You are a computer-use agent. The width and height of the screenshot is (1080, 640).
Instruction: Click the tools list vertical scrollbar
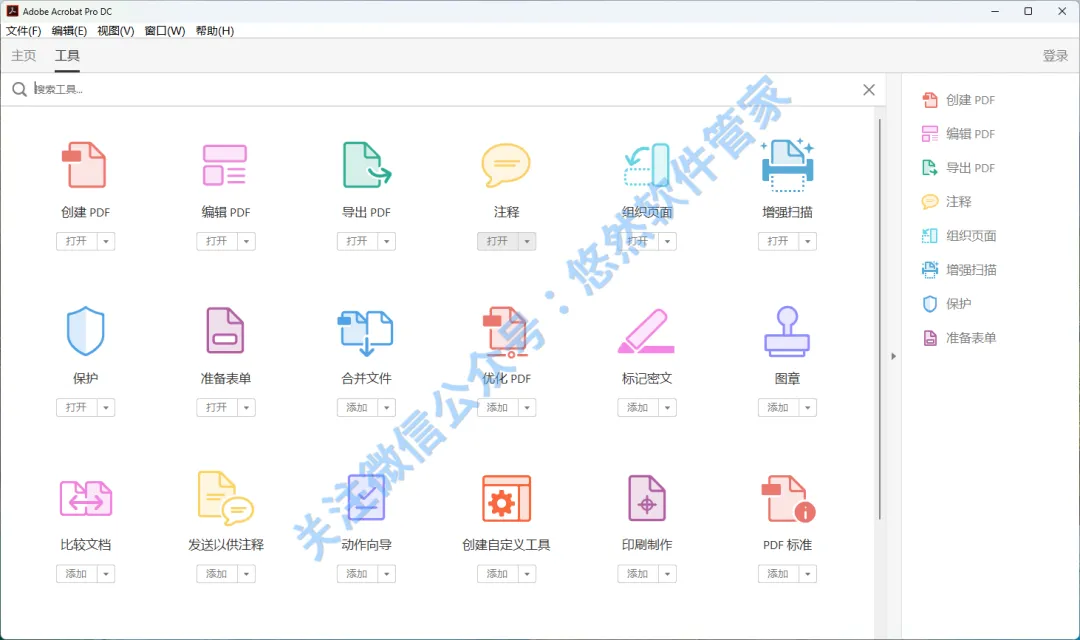(880, 319)
